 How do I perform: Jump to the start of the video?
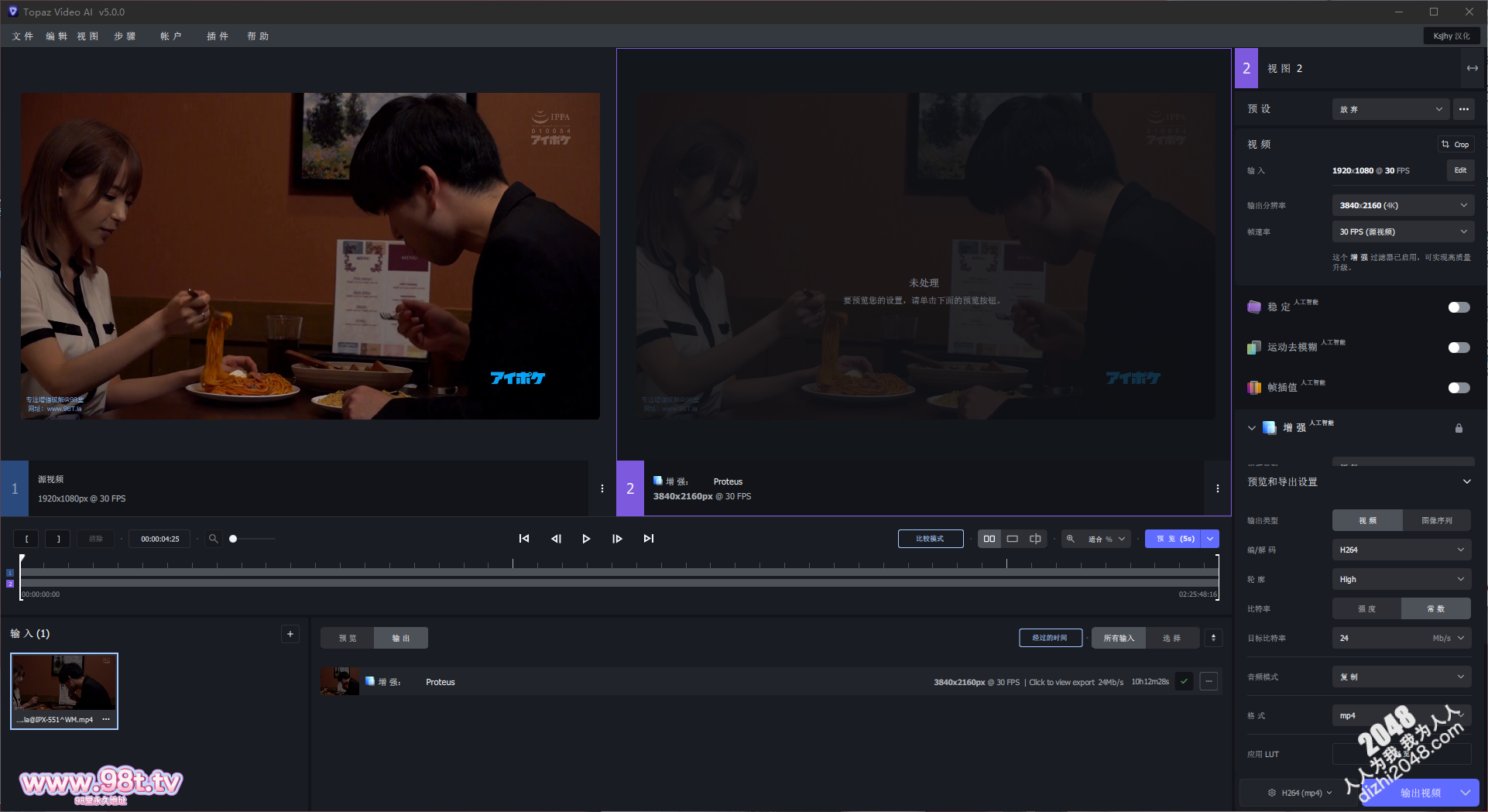coord(524,539)
